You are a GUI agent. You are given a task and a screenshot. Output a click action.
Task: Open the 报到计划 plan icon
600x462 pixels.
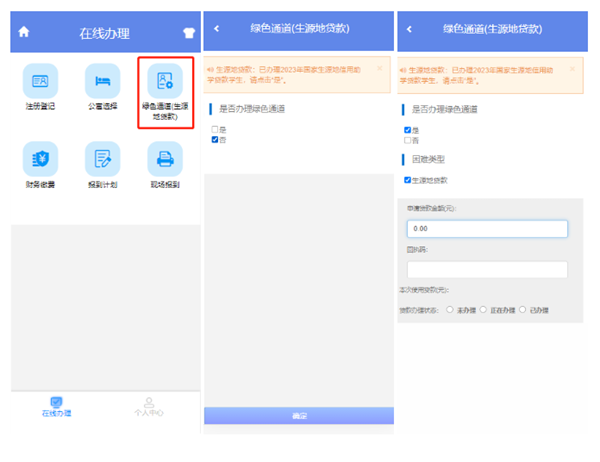pos(102,159)
